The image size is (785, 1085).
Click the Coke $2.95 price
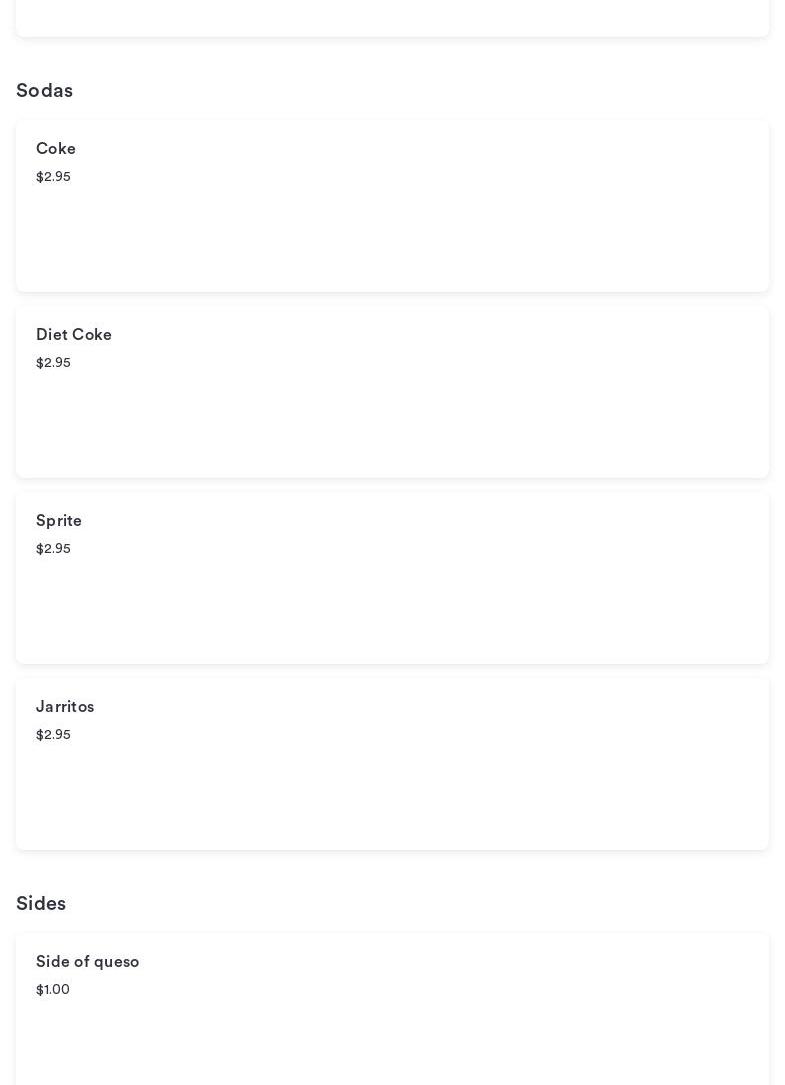tap(53, 177)
